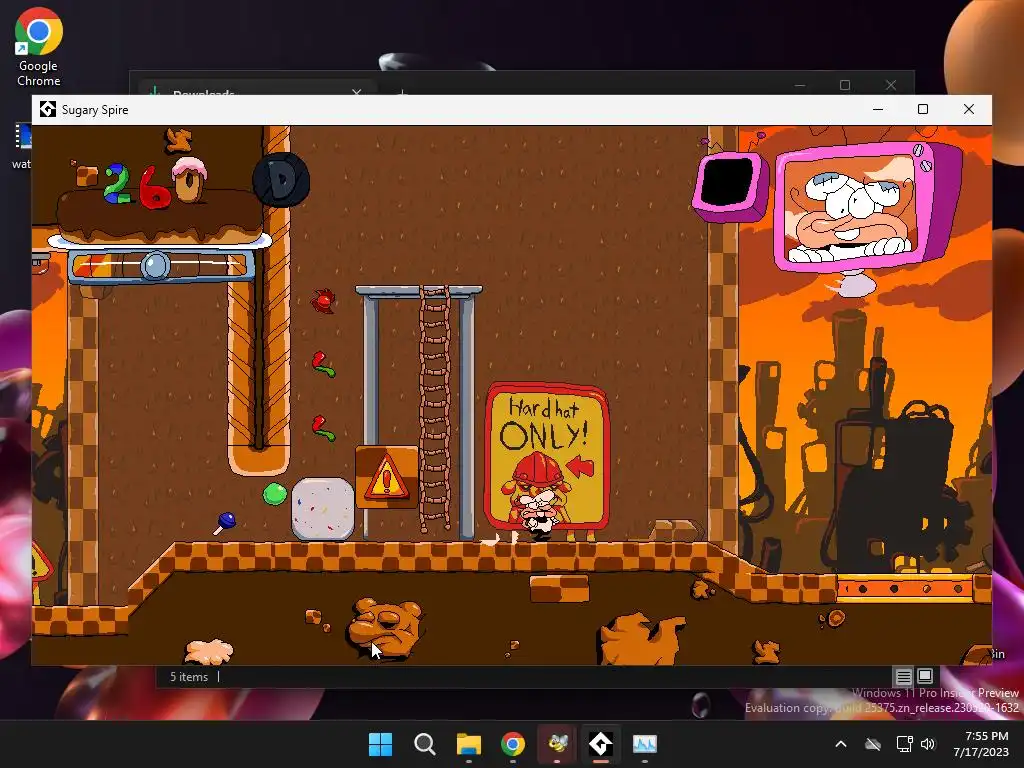The width and height of the screenshot is (1024, 768).
Task: Click the rank D badge in game HUD
Action: (x=281, y=180)
